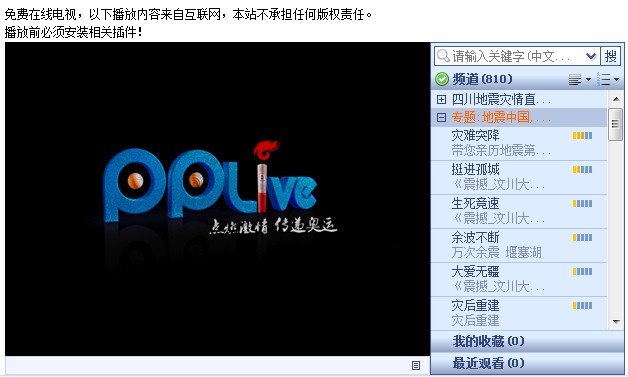Screen dimensions: 628x377
Task: Play the 生死竞速 channel
Action: [519, 212]
